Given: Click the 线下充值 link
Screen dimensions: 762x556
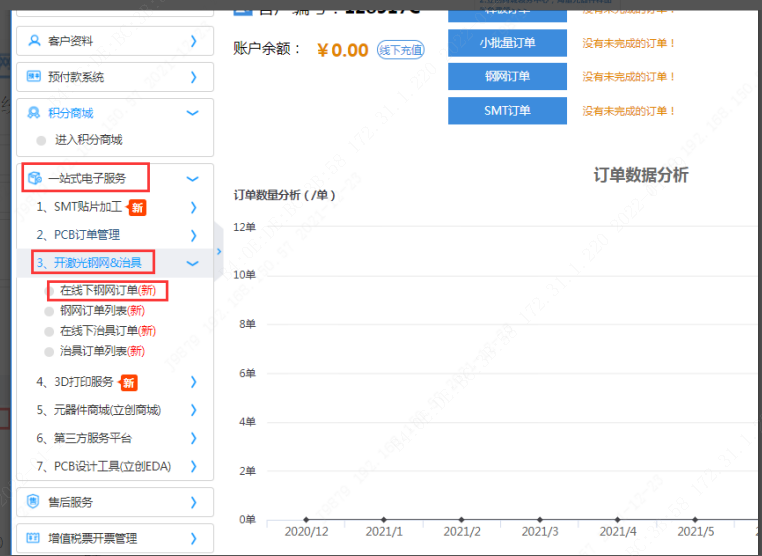Looking at the screenshot, I should (400, 50).
